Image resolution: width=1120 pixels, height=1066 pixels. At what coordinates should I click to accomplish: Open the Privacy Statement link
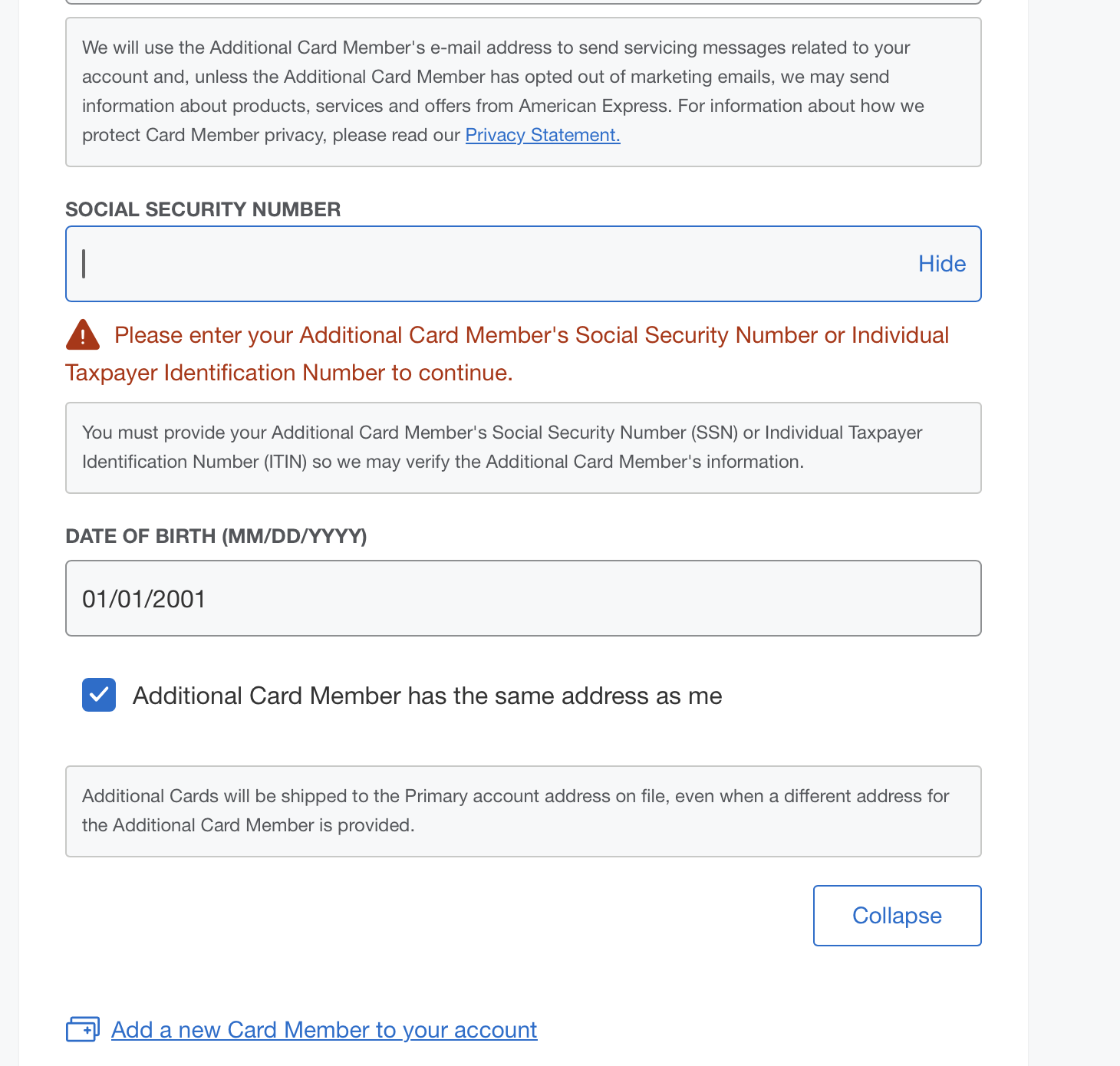point(542,135)
